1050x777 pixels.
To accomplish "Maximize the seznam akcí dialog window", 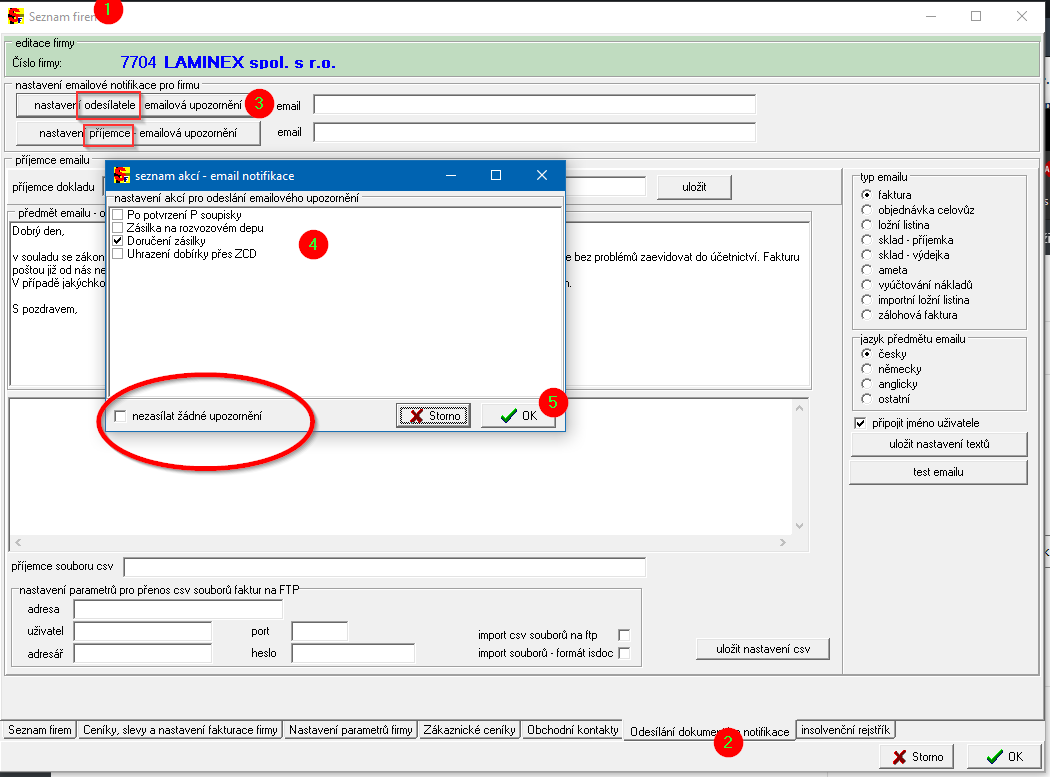I will click(495, 175).
